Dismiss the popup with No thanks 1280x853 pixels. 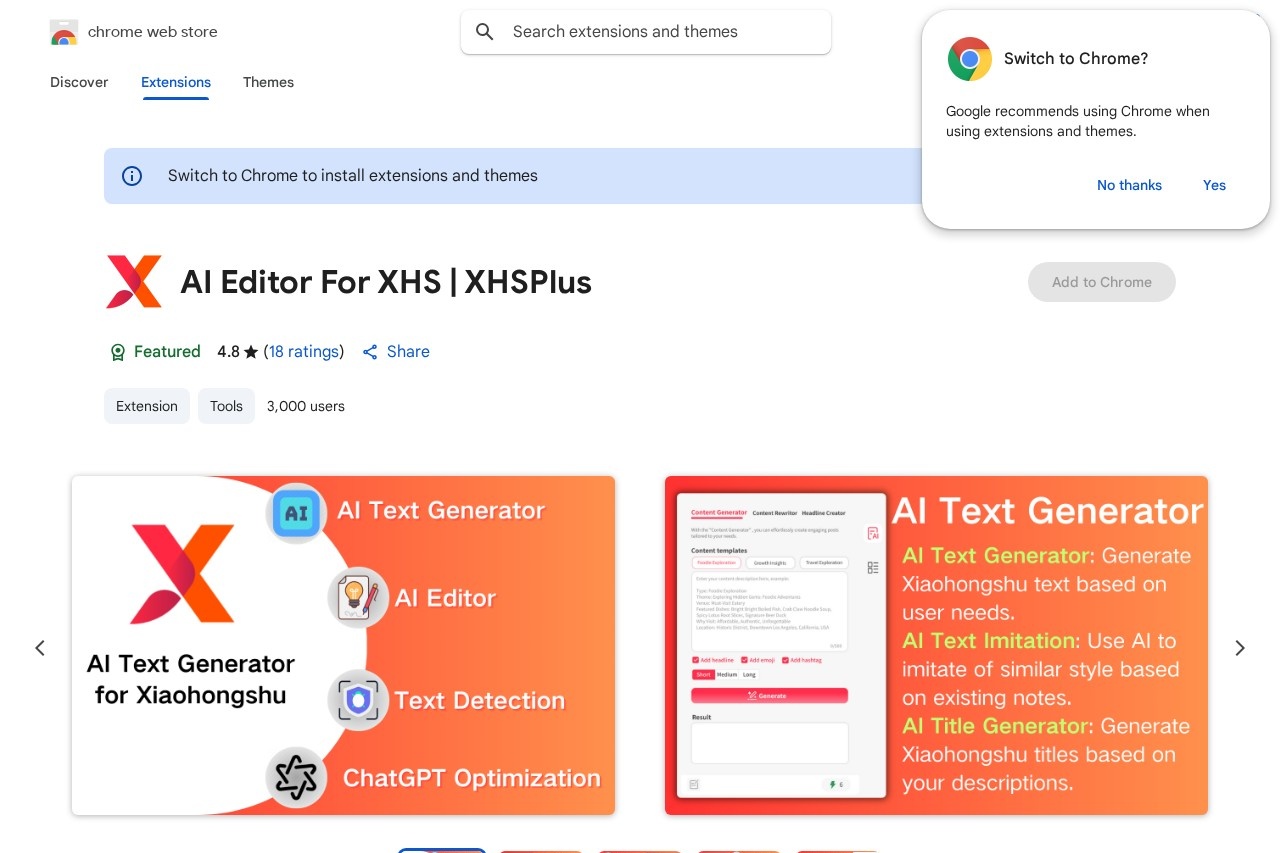click(1129, 185)
